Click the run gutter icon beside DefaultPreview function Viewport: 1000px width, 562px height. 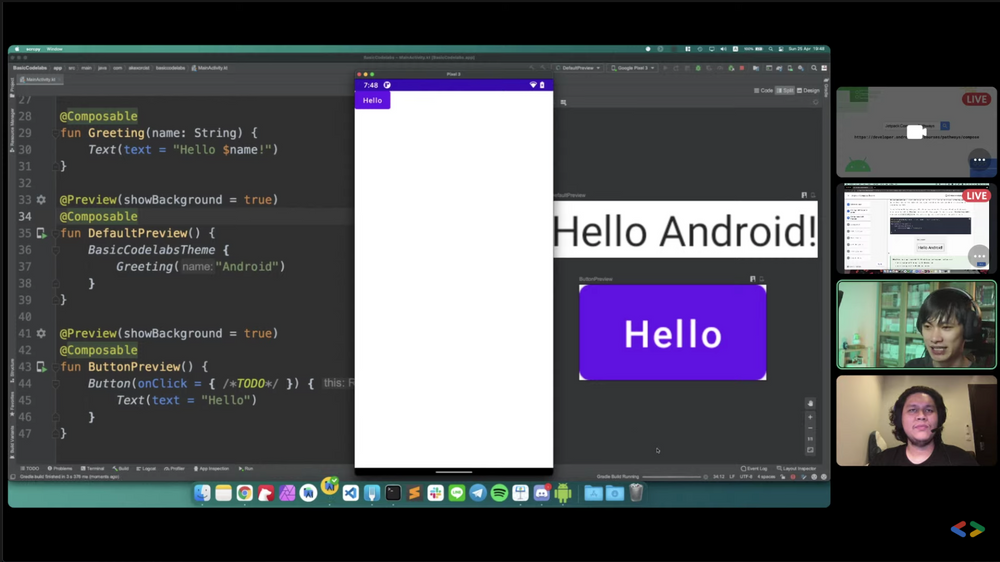click(41, 234)
